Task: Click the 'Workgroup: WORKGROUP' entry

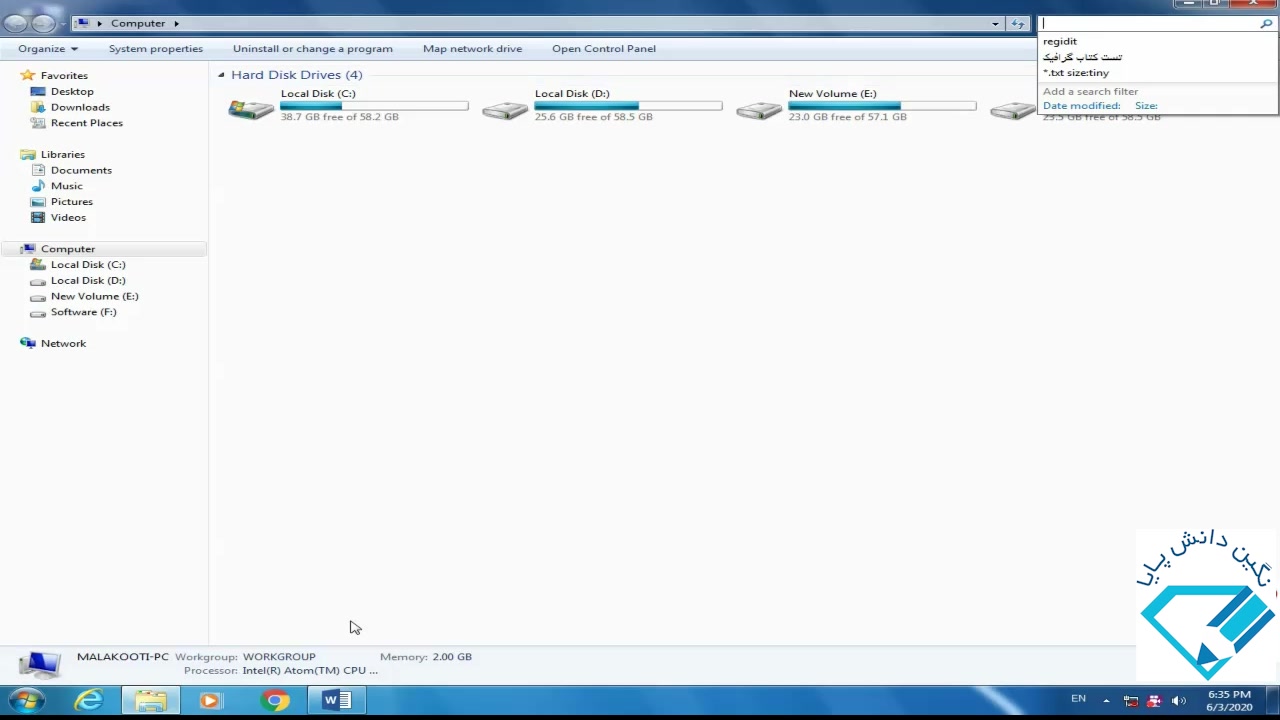Action: [x=245, y=657]
